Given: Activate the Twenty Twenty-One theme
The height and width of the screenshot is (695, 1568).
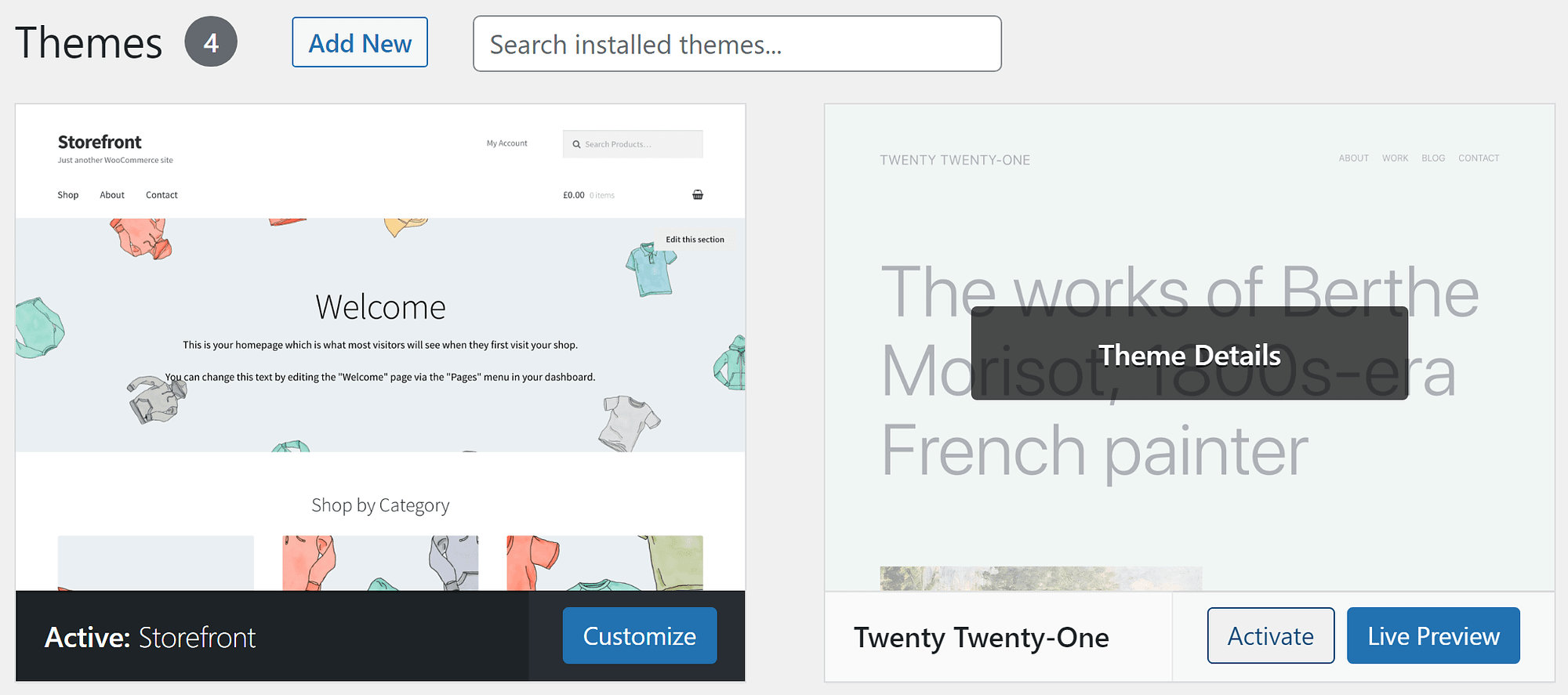Looking at the screenshot, I should (1271, 635).
